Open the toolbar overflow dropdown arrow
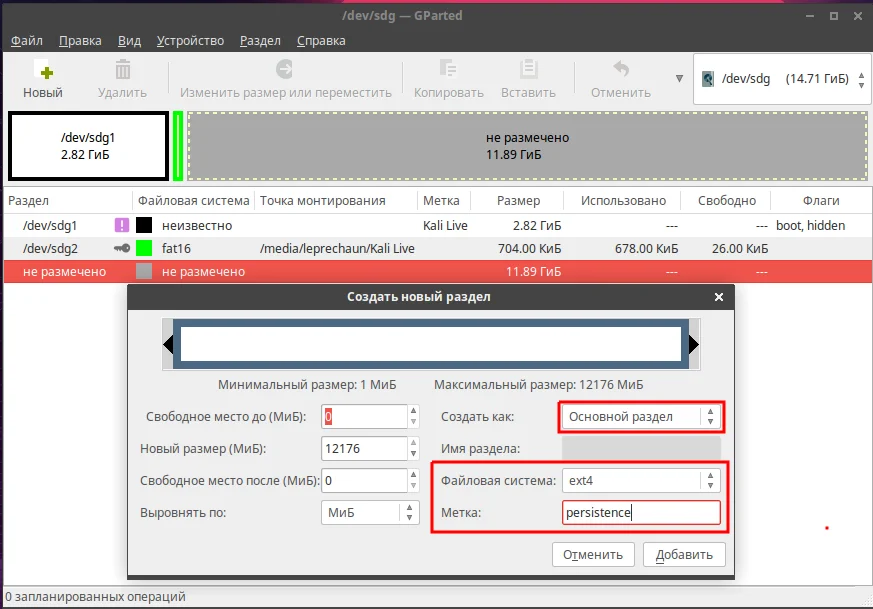The height and width of the screenshot is (609, 873). click(679, 78)
